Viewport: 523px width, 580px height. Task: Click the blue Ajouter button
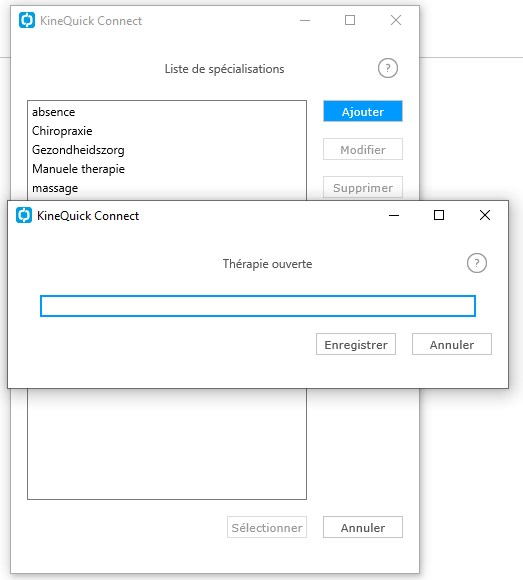coord(363,111)
